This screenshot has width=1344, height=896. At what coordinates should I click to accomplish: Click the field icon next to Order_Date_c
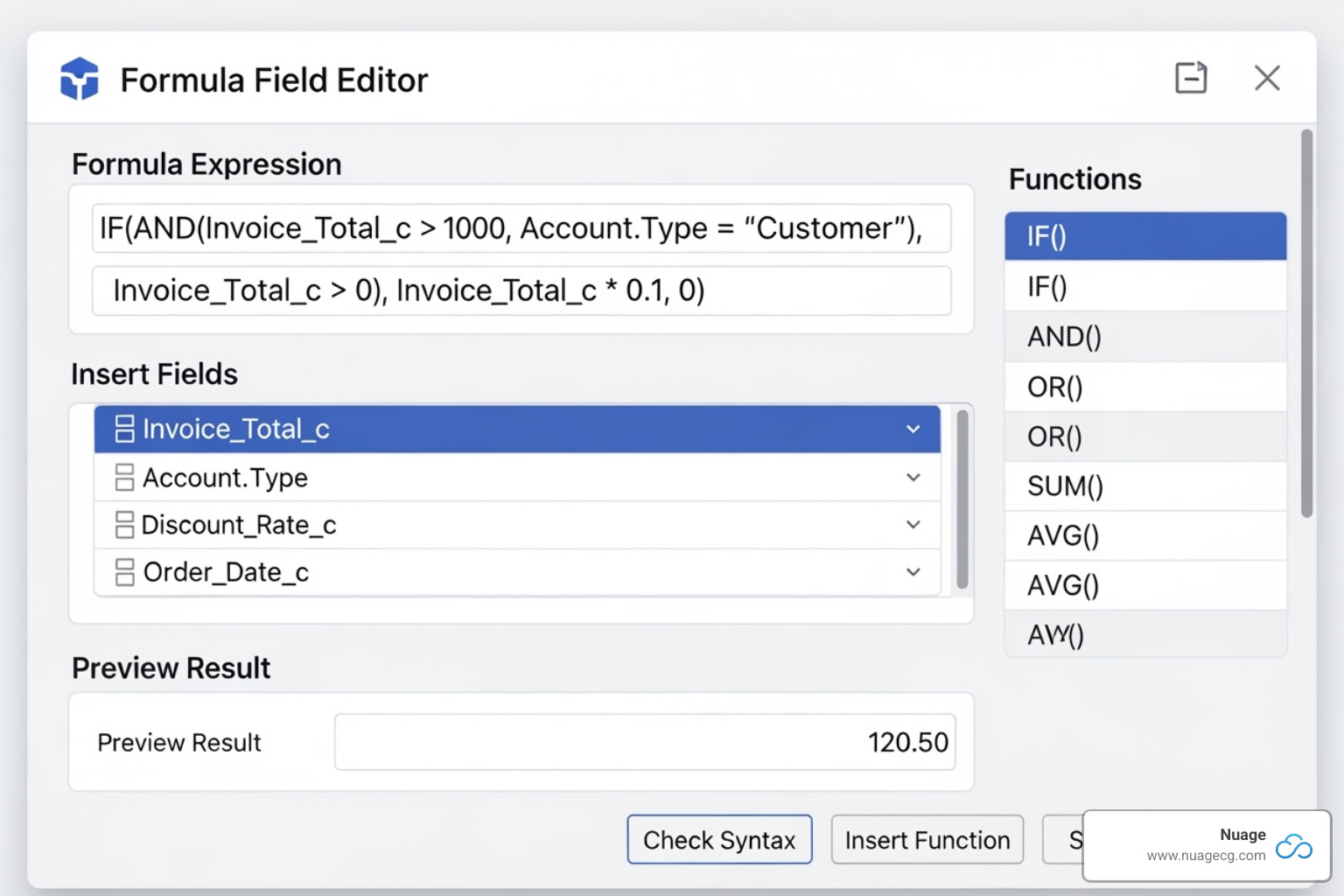[x=124, y=572]
